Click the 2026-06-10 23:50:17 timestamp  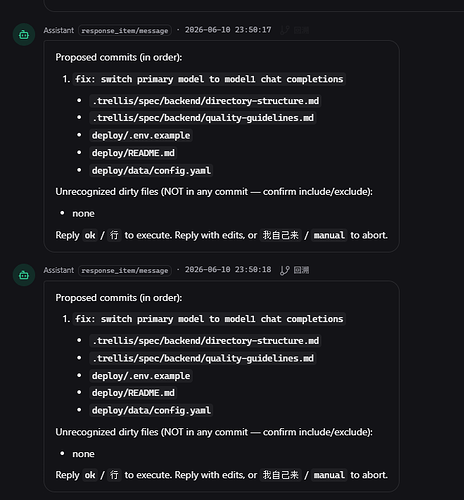coord(228,30)
